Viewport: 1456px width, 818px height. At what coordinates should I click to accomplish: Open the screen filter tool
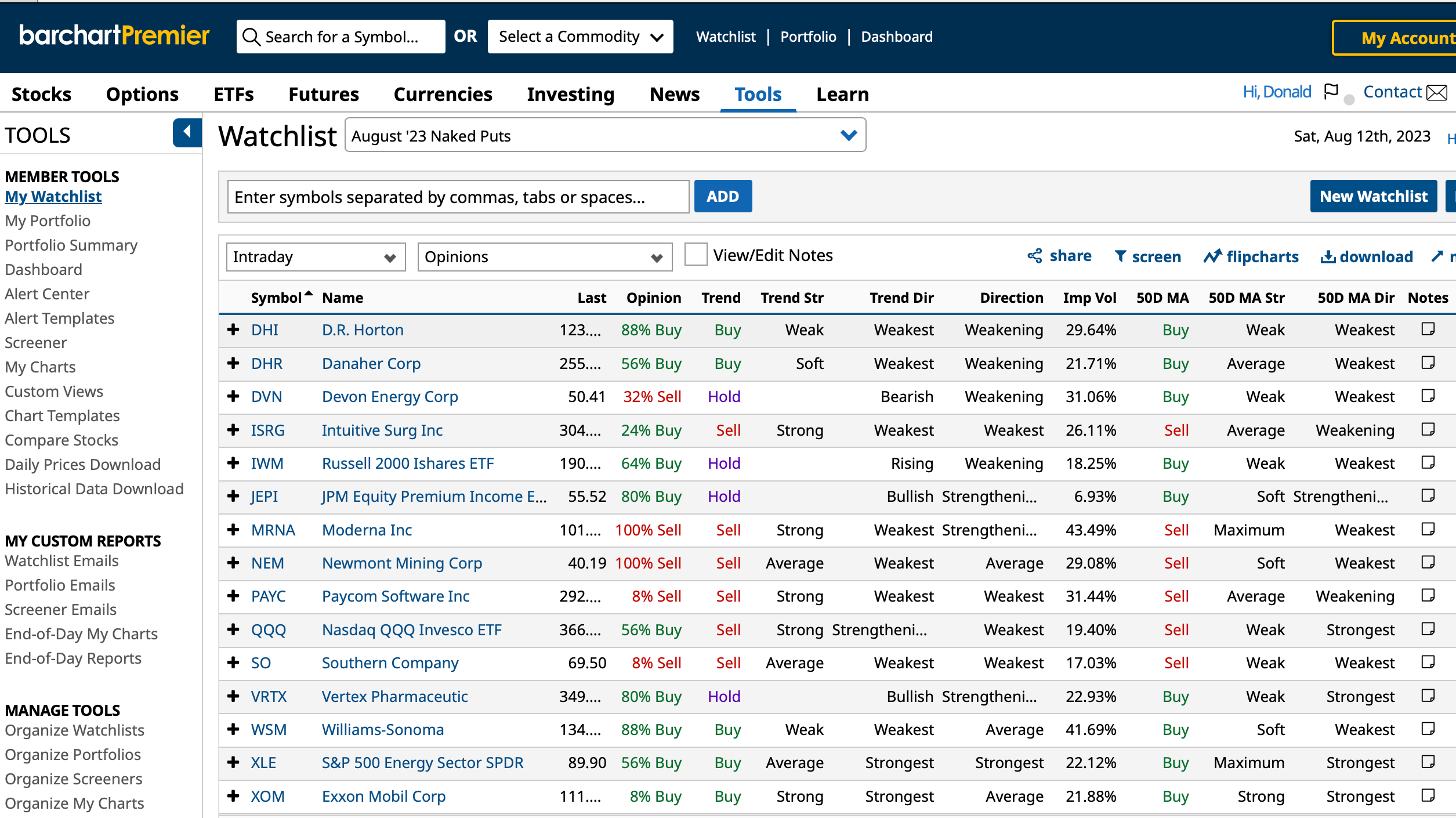coord(1148,256)
